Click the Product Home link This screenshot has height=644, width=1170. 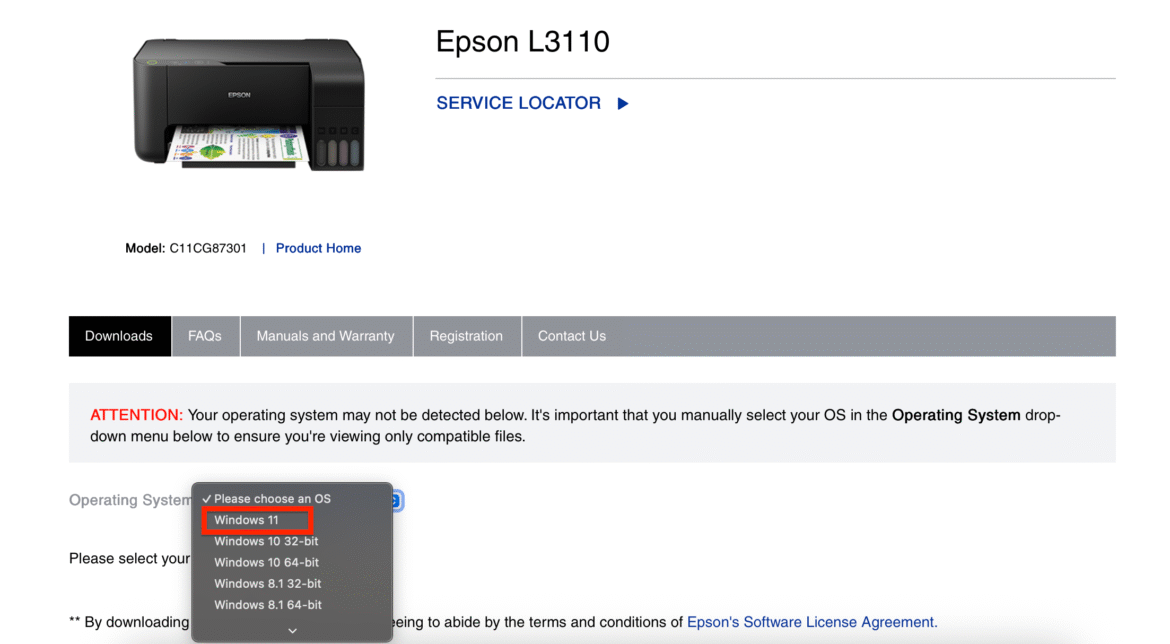(318, 248)
